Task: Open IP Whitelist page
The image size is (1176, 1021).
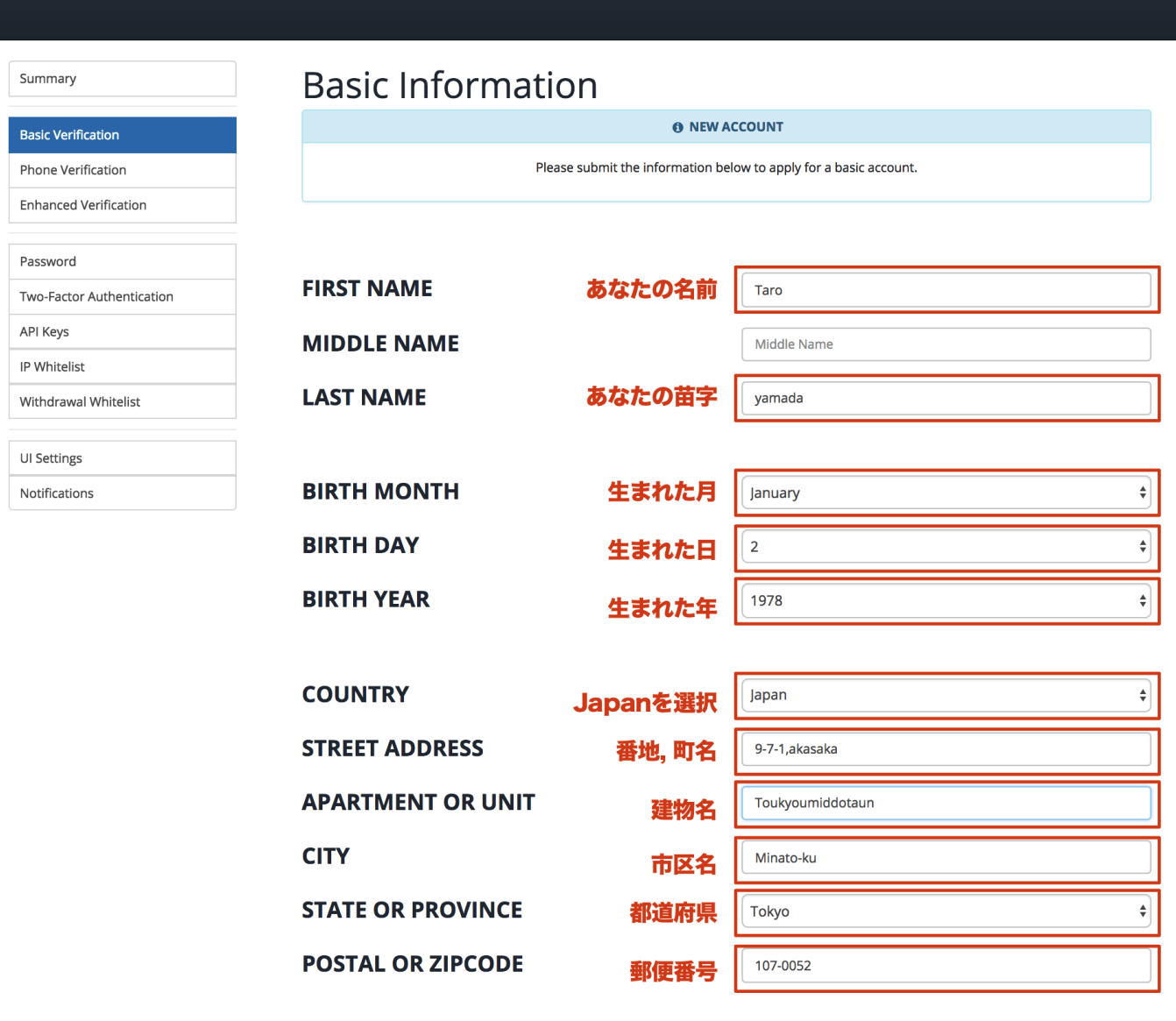Action: 122,366
